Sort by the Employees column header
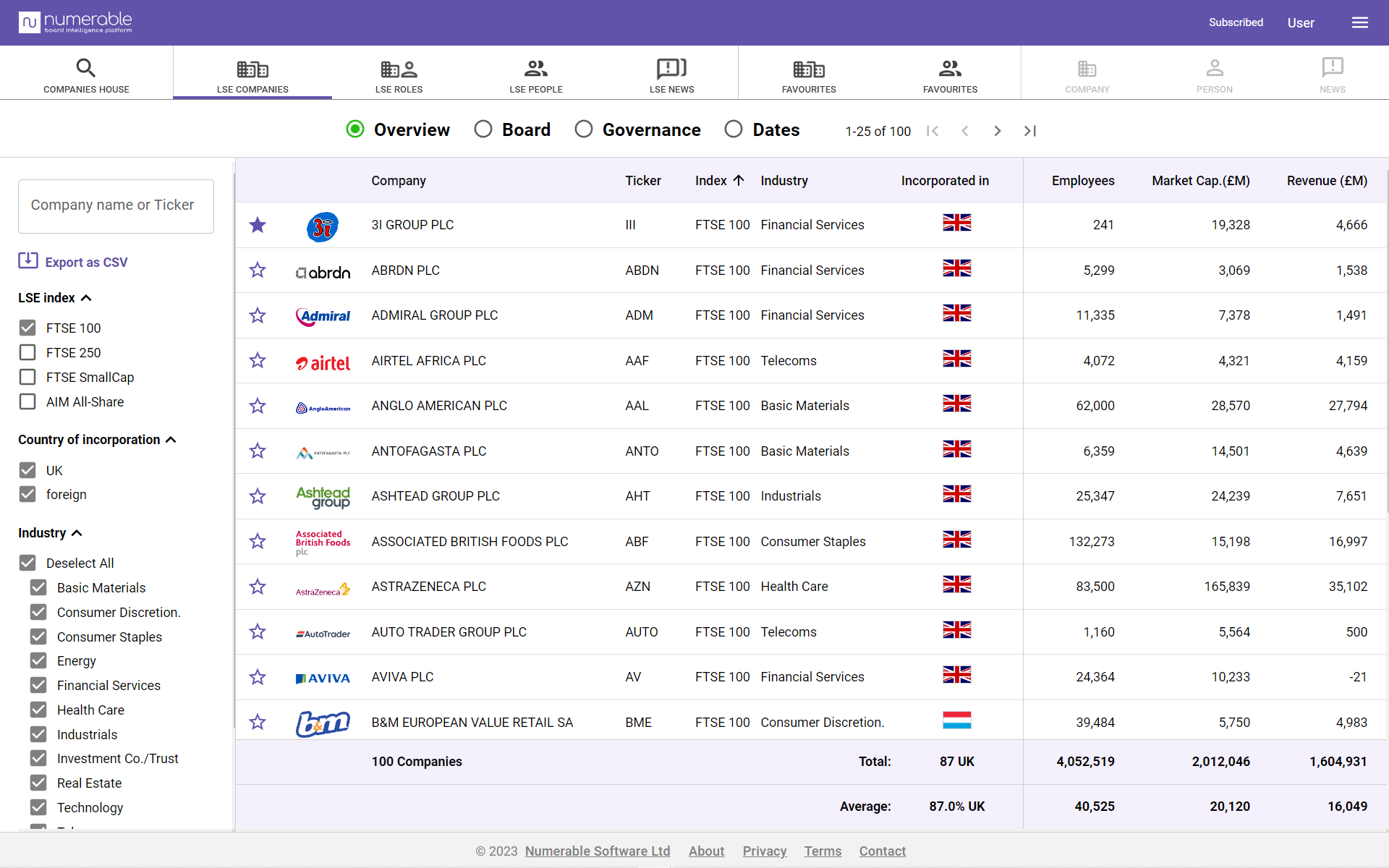This screenshot has height=868, width=1389. click(1083, 181)
